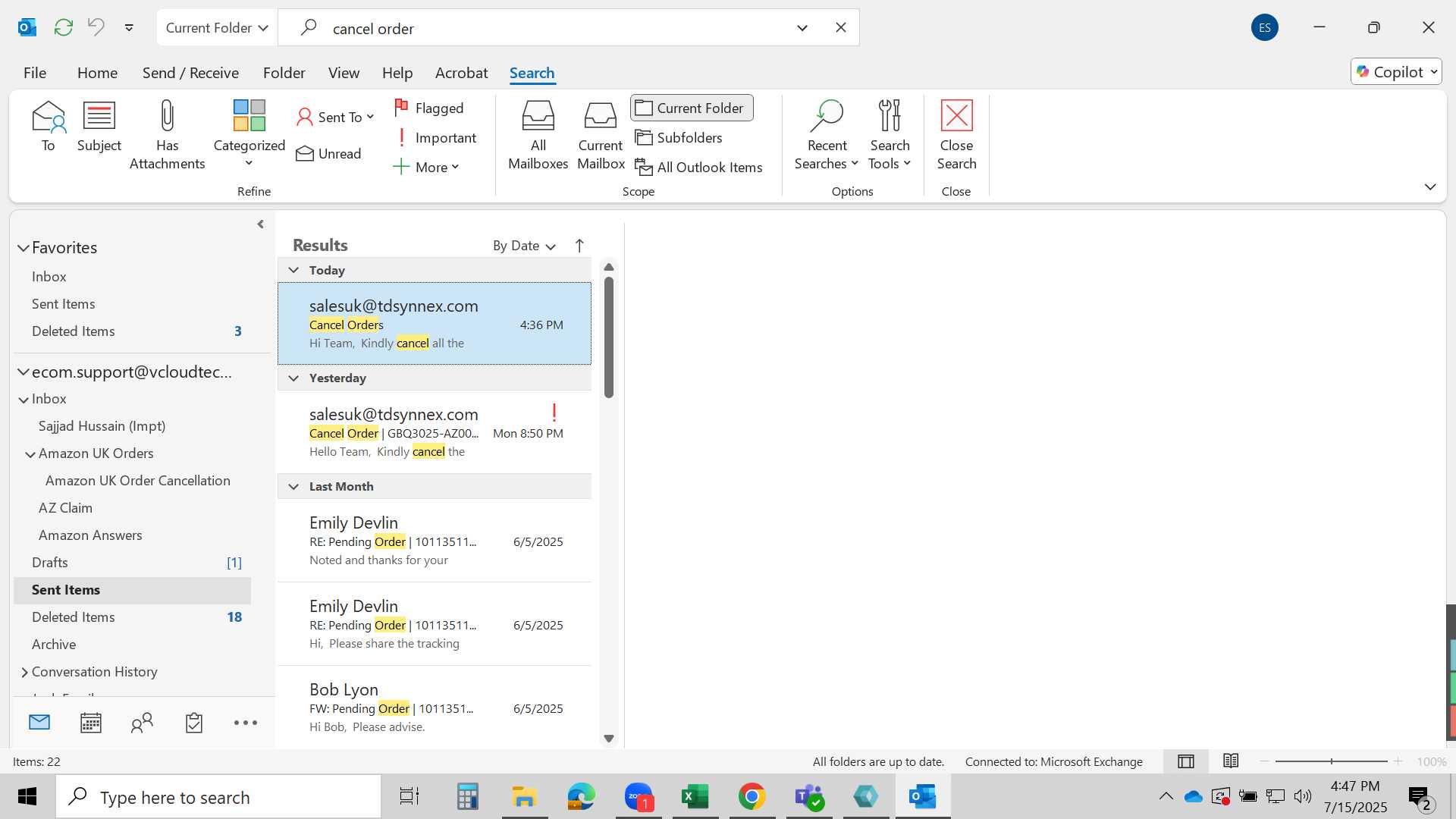This screenshot has height=819, width=1456.
Task: Switch to Reading view in status bar
Action: click(x=1231, y=761)
